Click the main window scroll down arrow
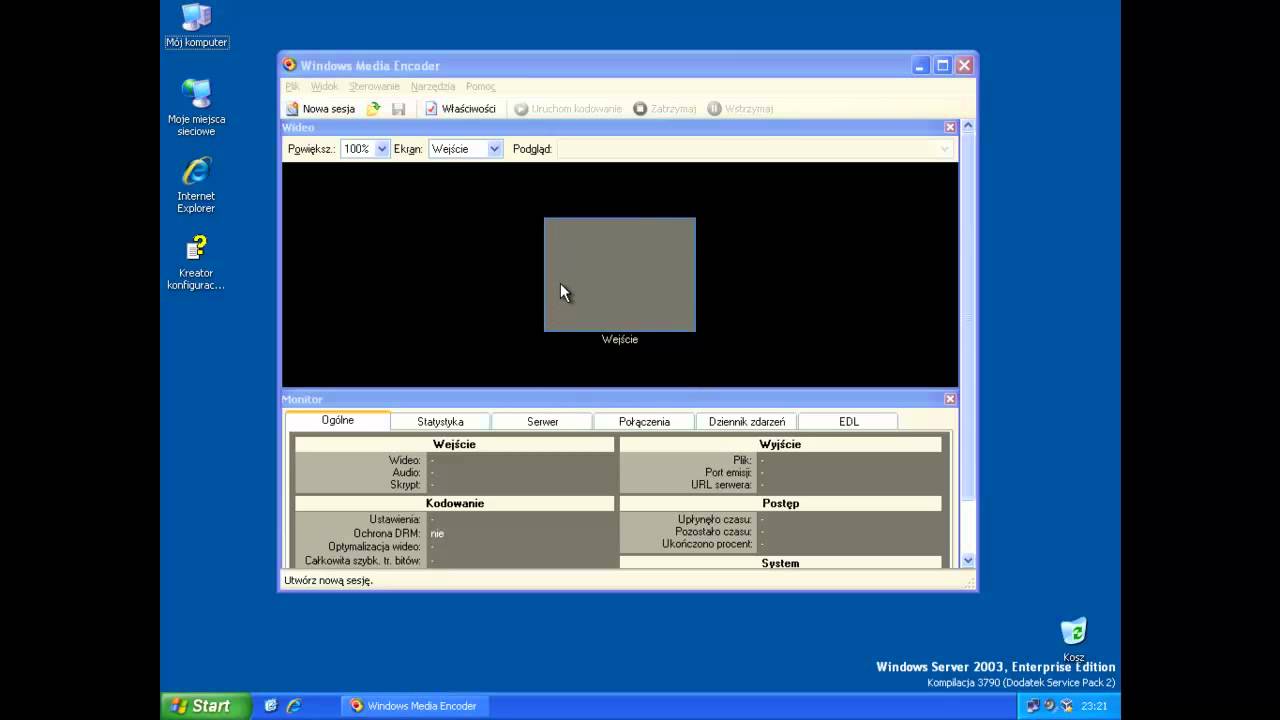 pyautogui.click(x=968, y=561)
